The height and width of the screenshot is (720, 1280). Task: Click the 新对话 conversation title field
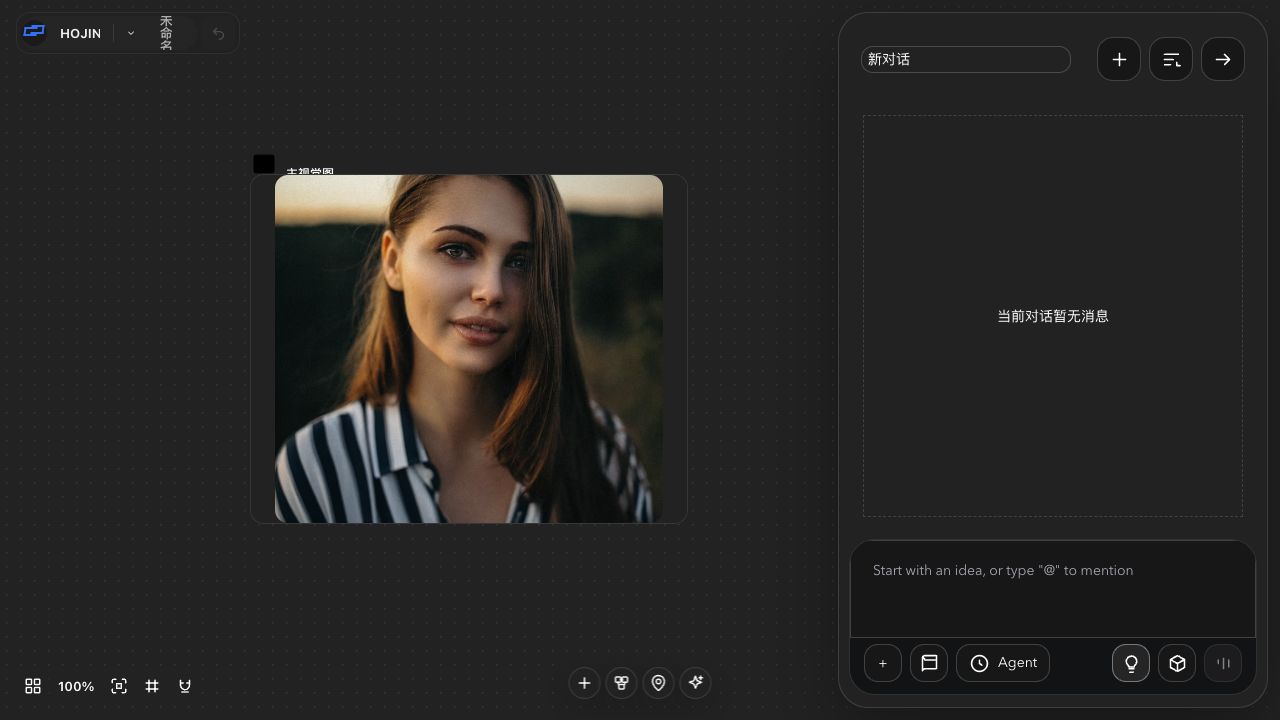coord(966,59)
